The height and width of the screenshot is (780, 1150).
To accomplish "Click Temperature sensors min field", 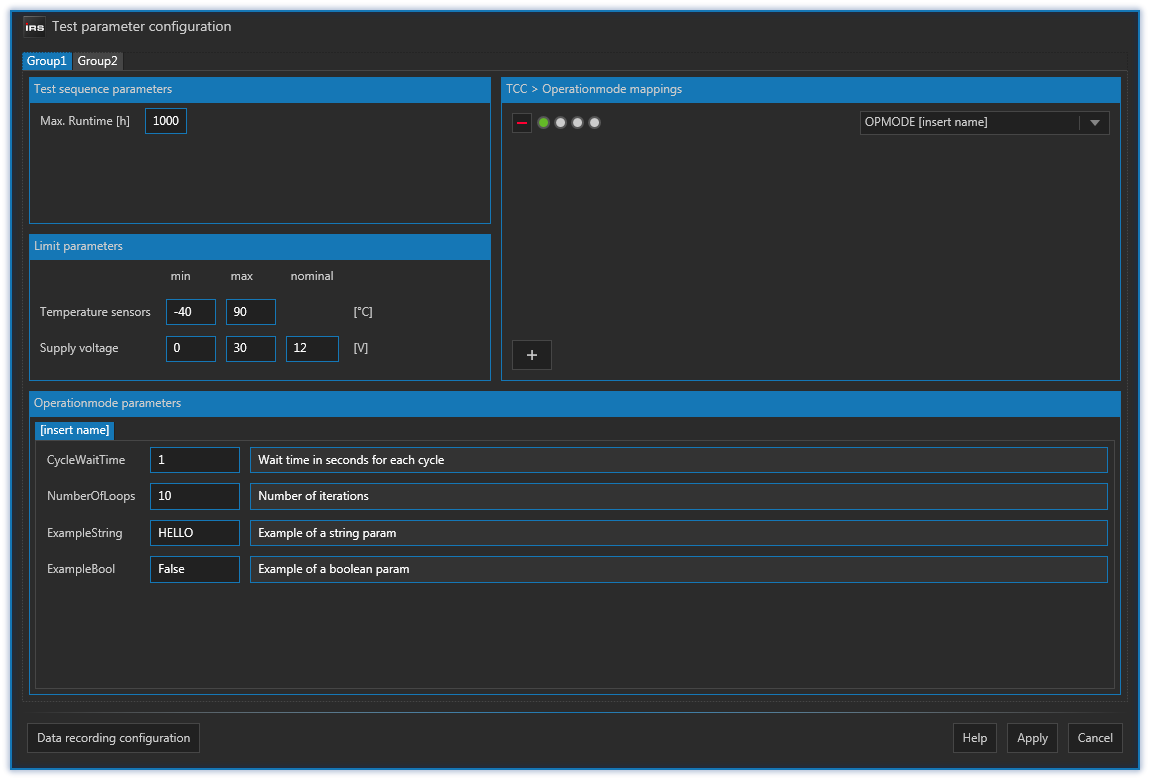I will click(191, 312).
